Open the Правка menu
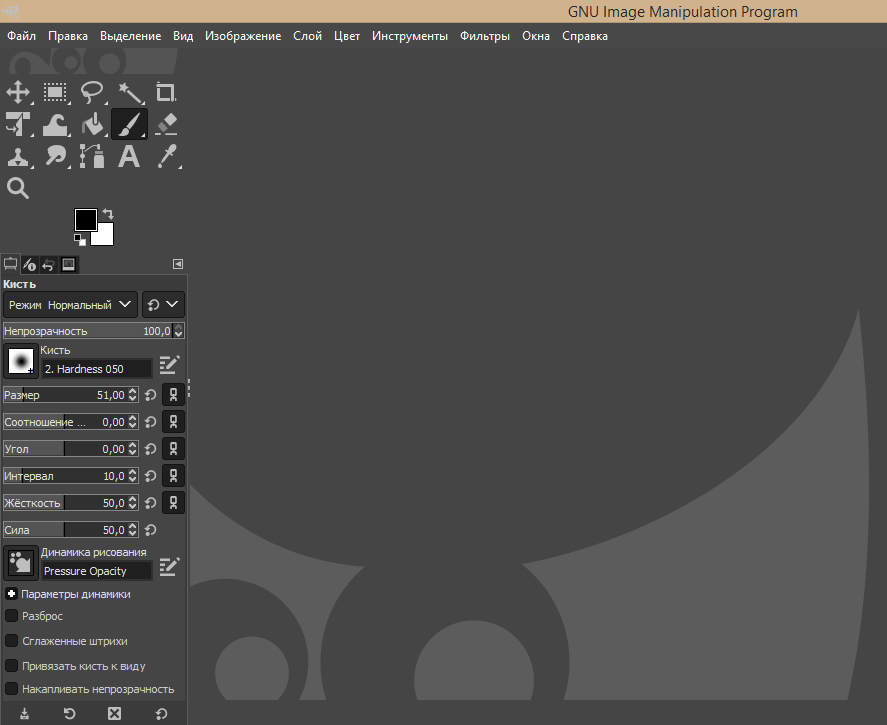The image size is (887, 725). tap(68, 36)
